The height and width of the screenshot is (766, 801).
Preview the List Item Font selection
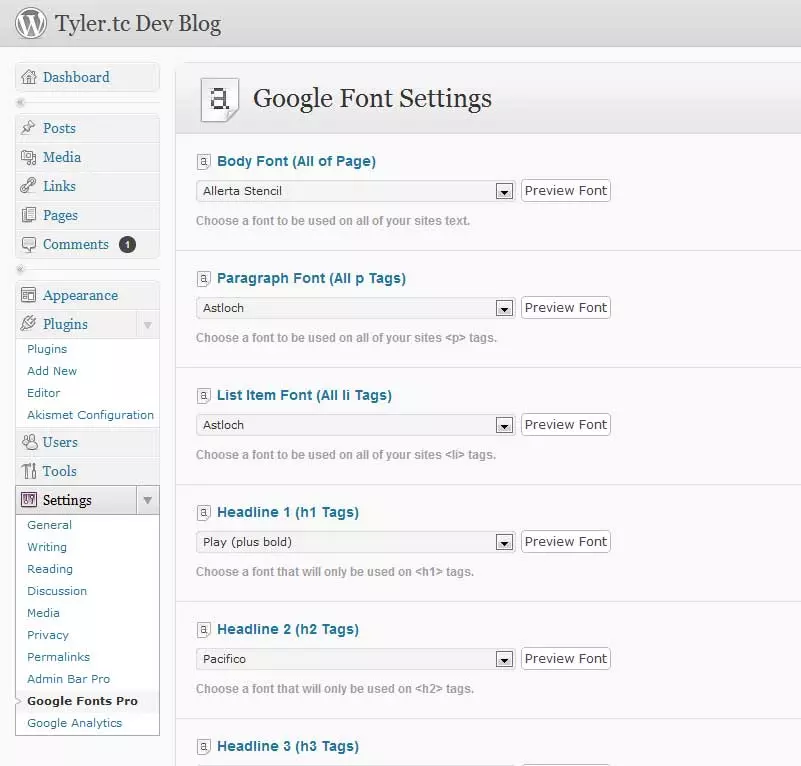coord(566,425)
